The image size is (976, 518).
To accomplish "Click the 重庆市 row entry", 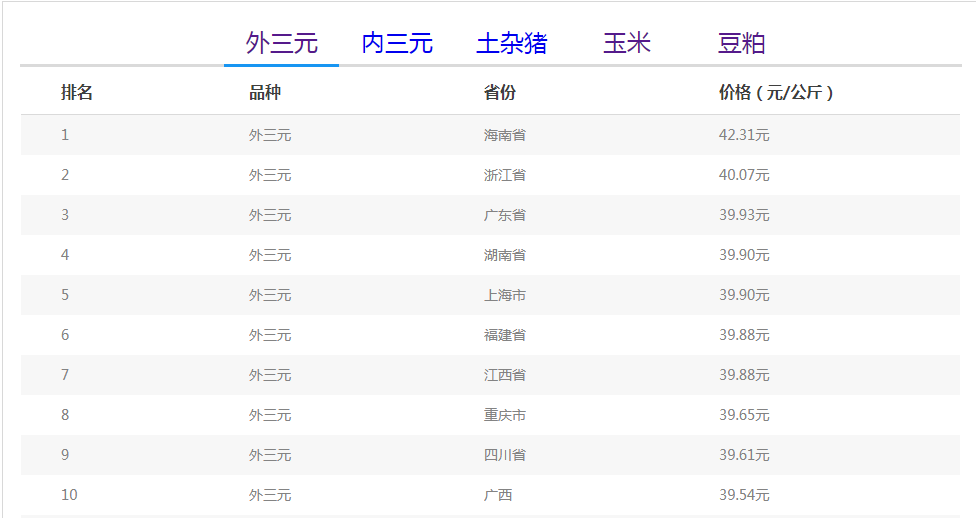I will point(505,415).
